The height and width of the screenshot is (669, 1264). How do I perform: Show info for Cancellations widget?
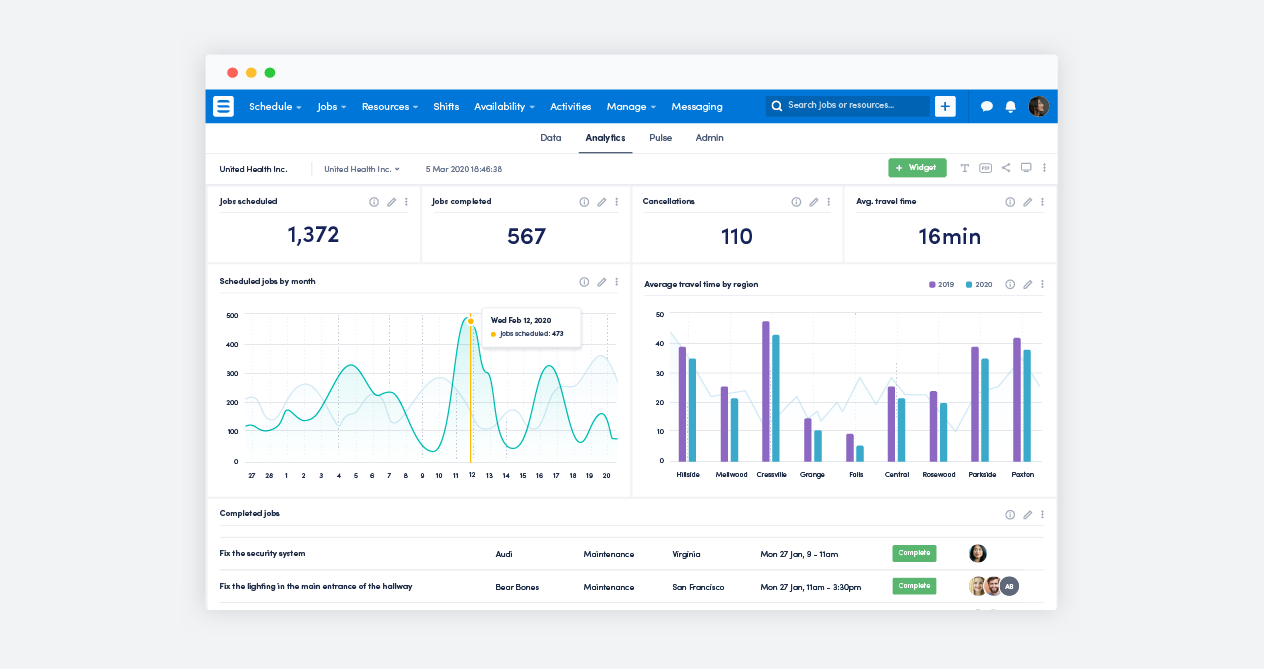[x=796, y=202]
